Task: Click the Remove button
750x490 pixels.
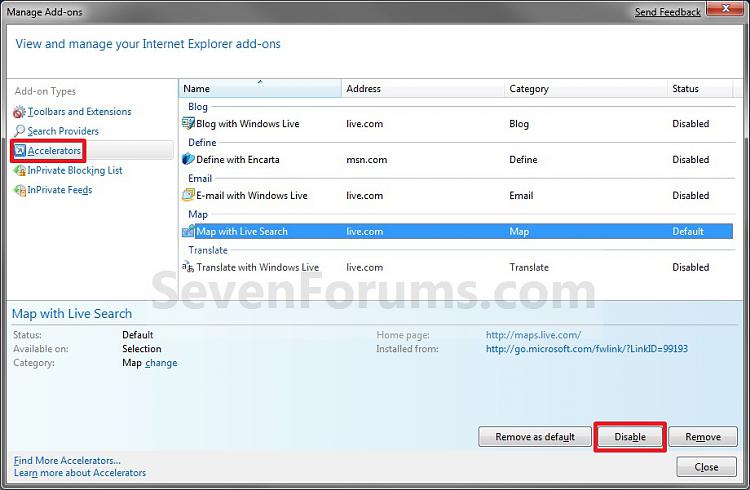Action: pyautogui.click(x=703, y=436)
